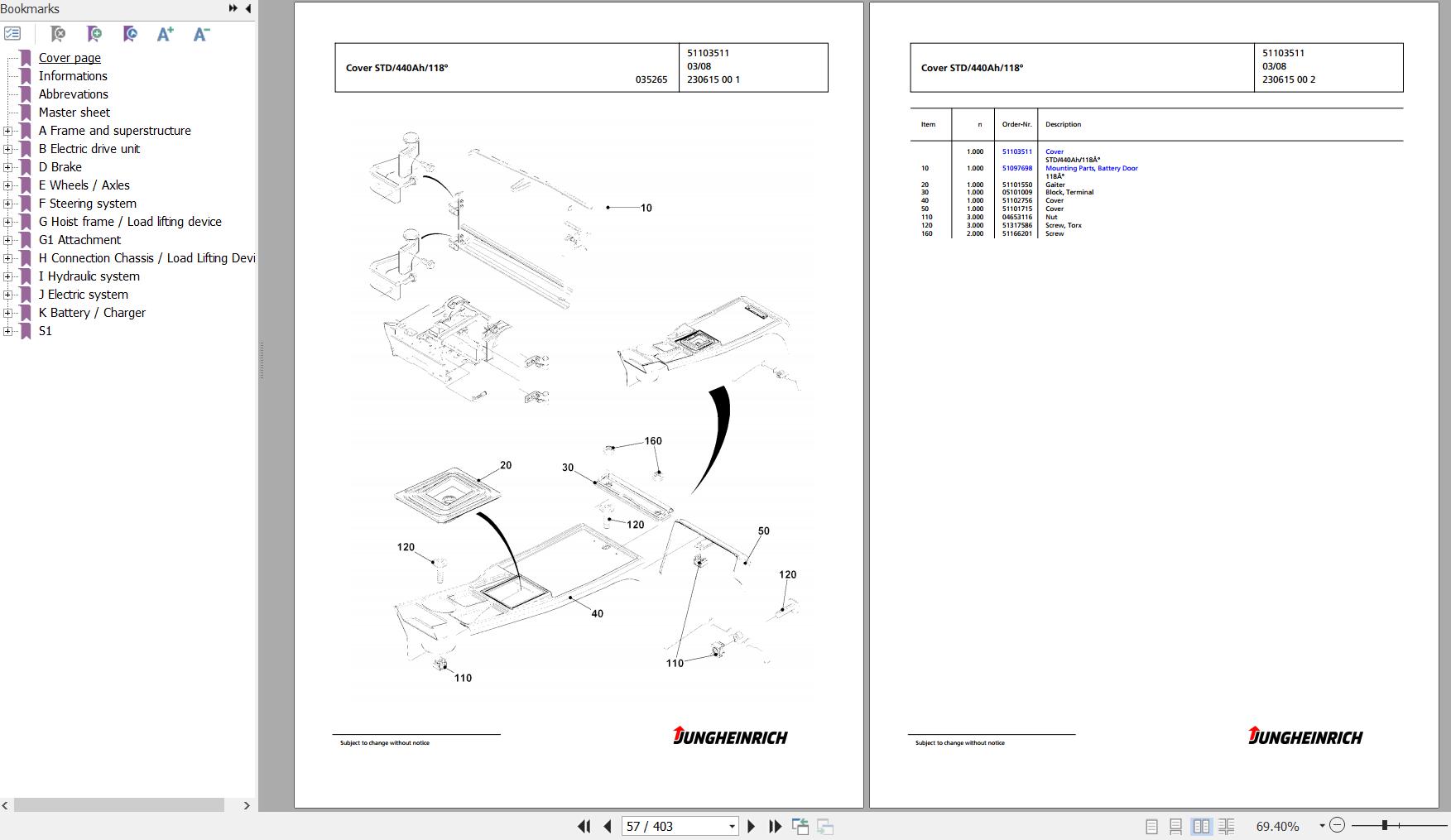Open the Abbrevations bookmark
The height and width of the screenshot is (840, 1451).
click(74, 94)
